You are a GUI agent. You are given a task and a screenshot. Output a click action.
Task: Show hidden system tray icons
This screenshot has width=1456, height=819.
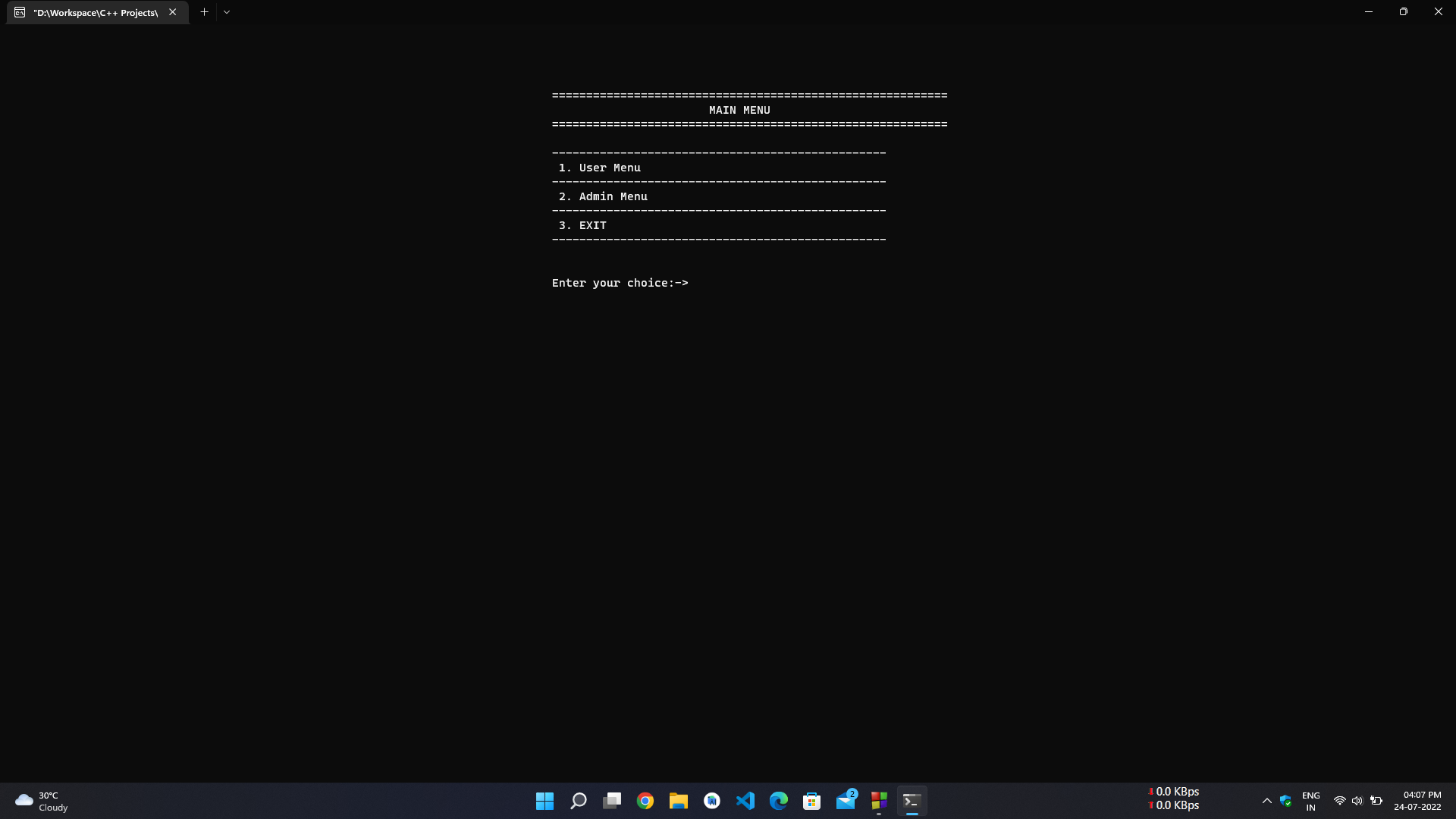coord(1266,801)
